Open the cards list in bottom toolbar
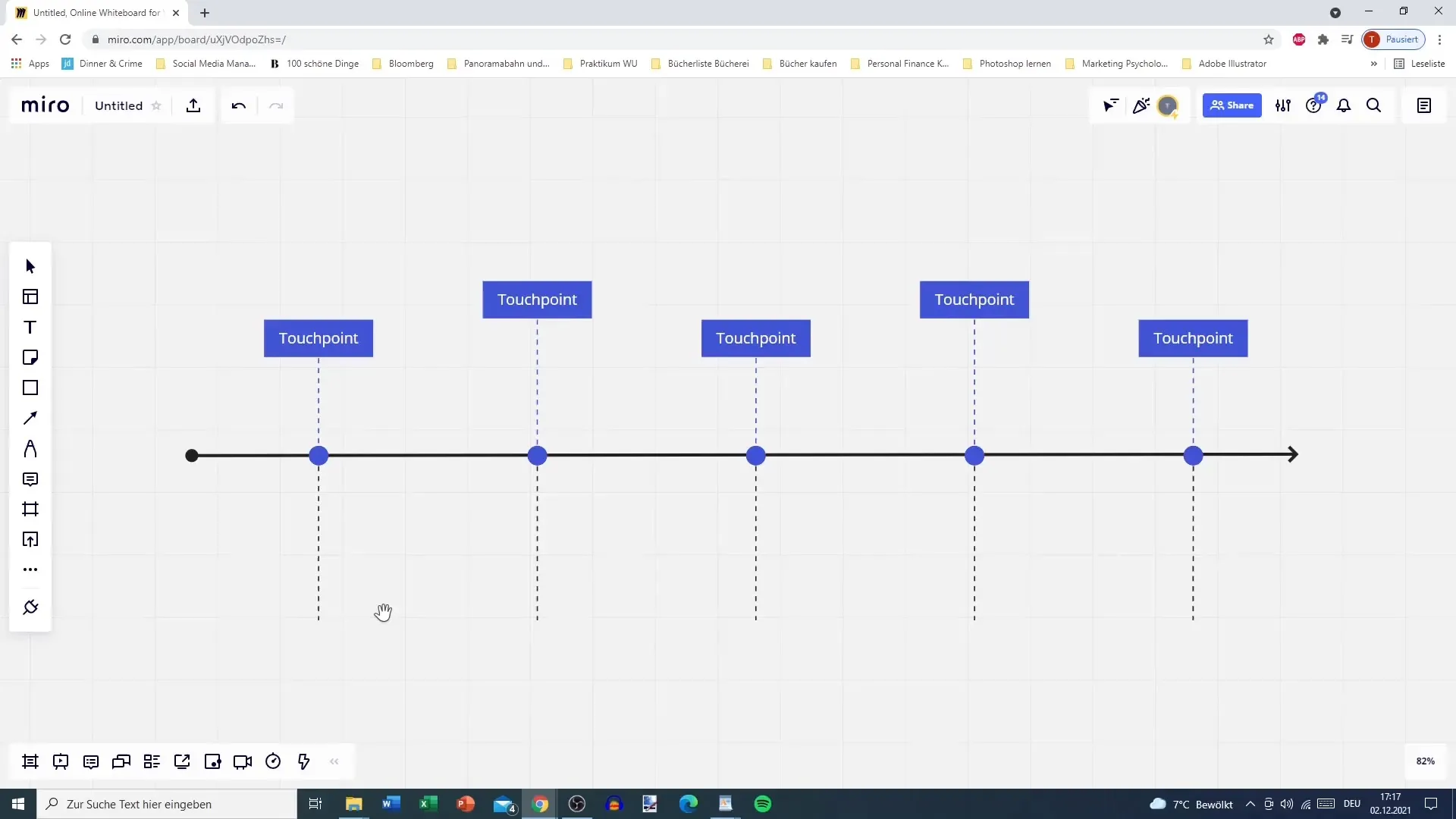This screenshot has width=1456, height=819. (152, 761)
